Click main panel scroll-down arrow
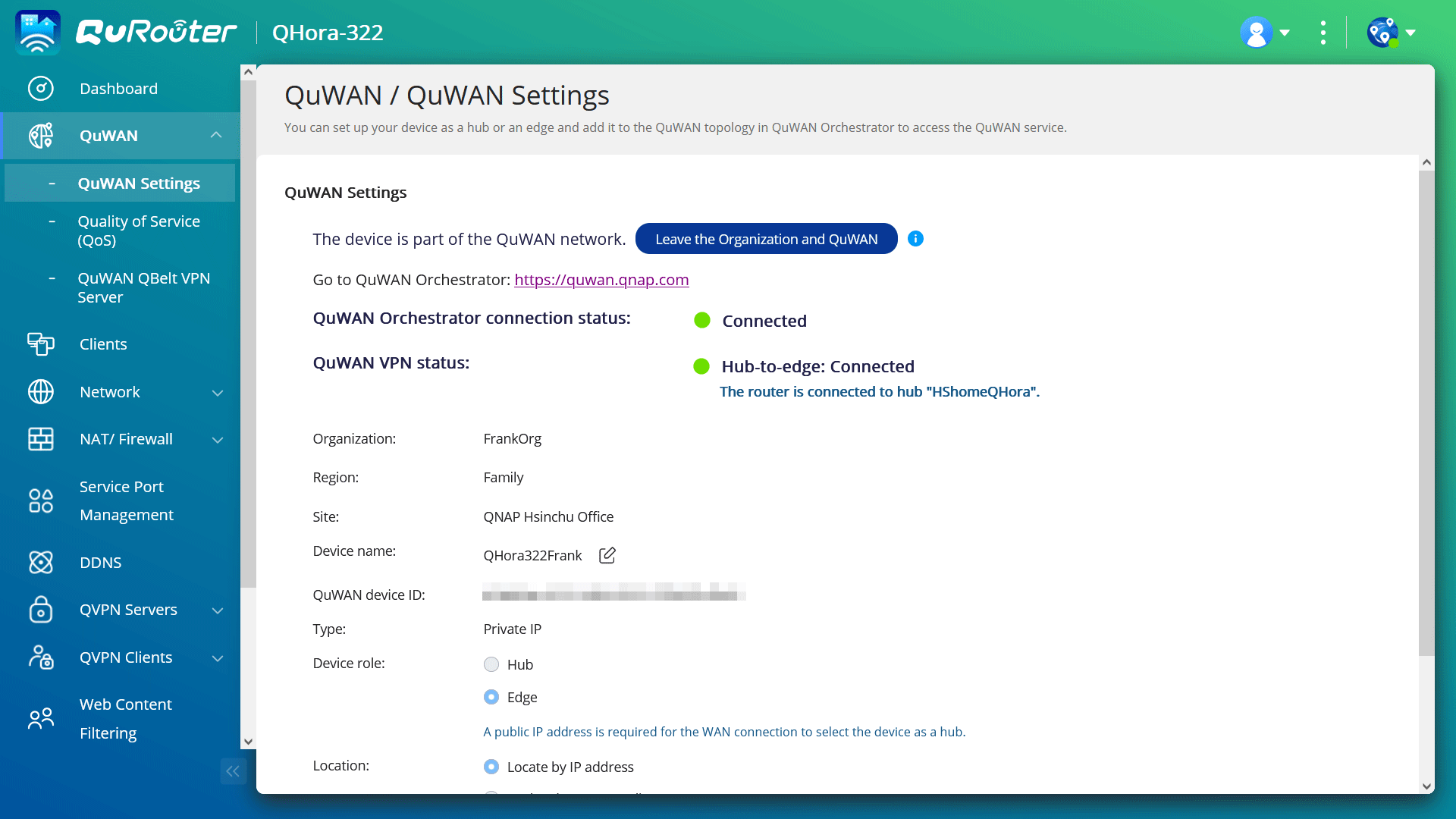 pos(1426,786)
